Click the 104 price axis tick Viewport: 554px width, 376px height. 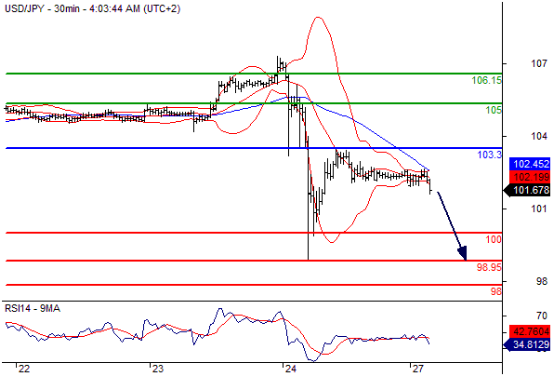point(539,136)
